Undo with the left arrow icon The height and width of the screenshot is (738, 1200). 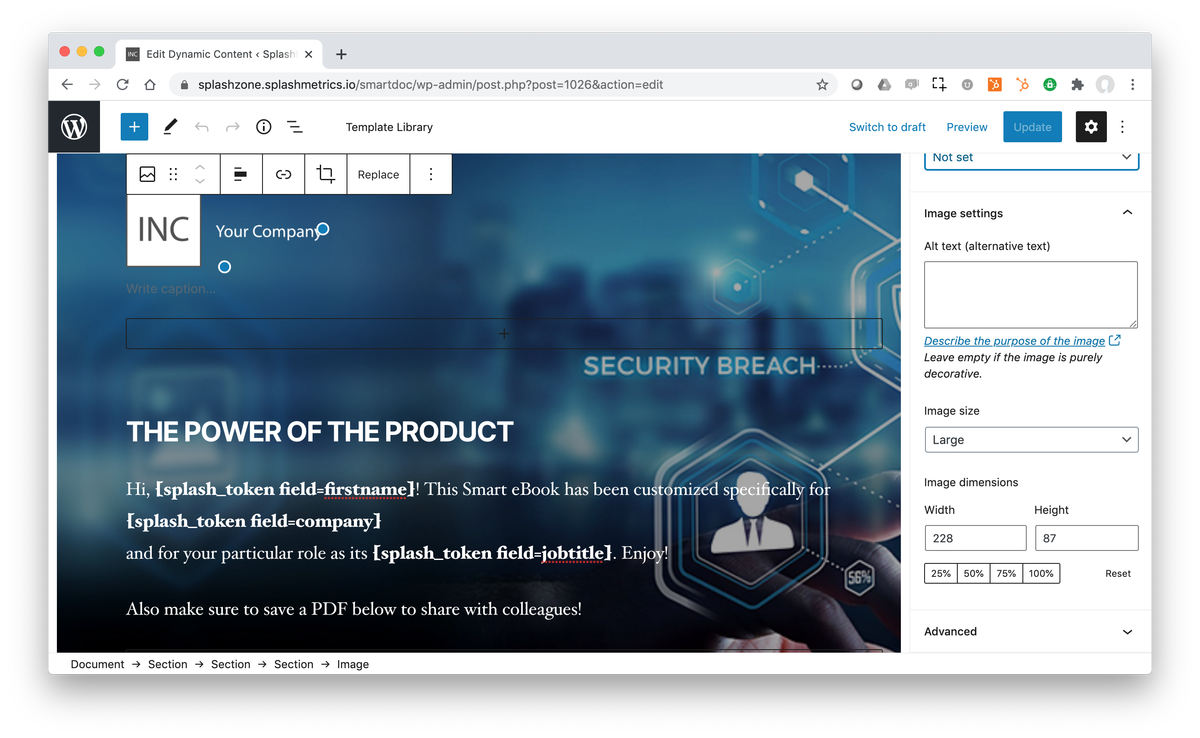202,127
